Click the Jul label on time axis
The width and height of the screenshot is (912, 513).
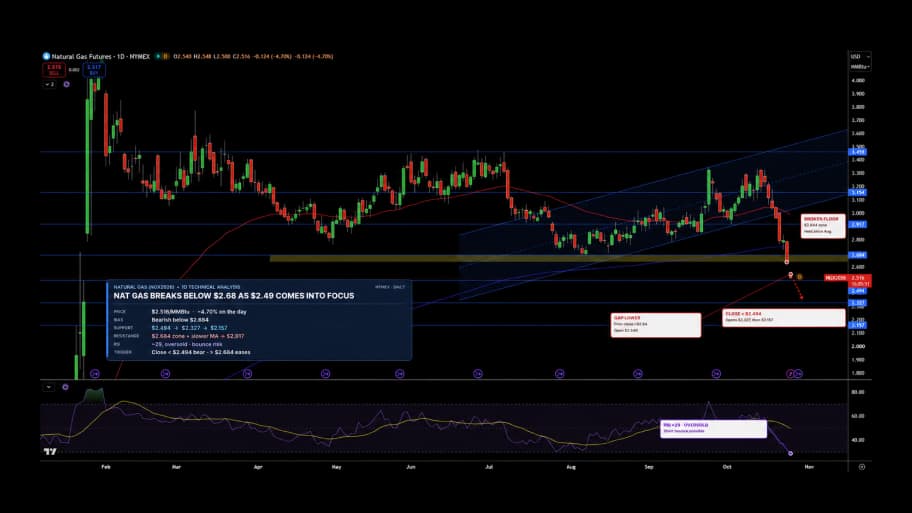pos(489,467)
